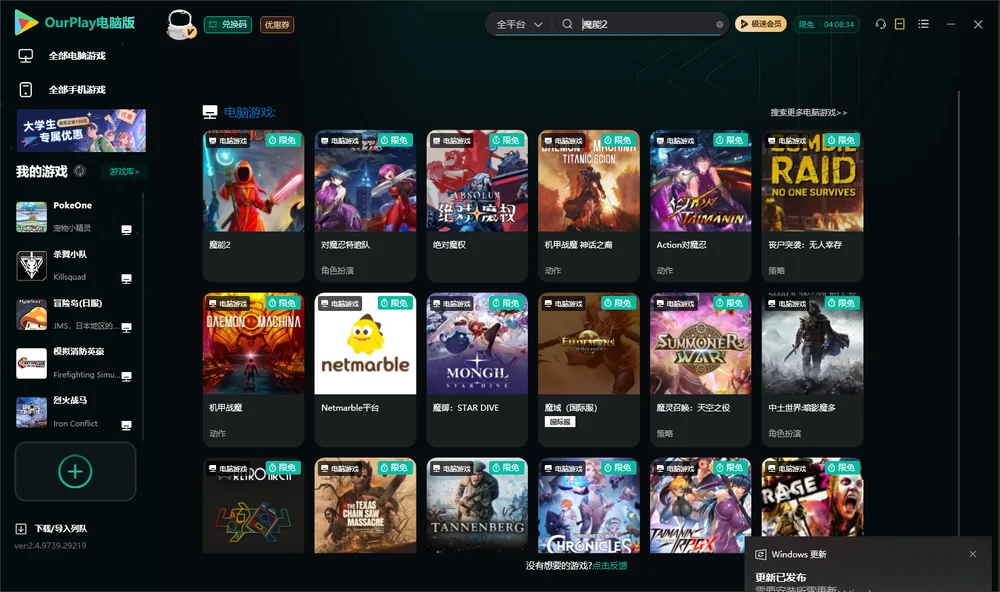Image resolution: width=1000 pixels, height=592 pixels.
Task: Click the 优惠券 button
Action: click(277, 24)
